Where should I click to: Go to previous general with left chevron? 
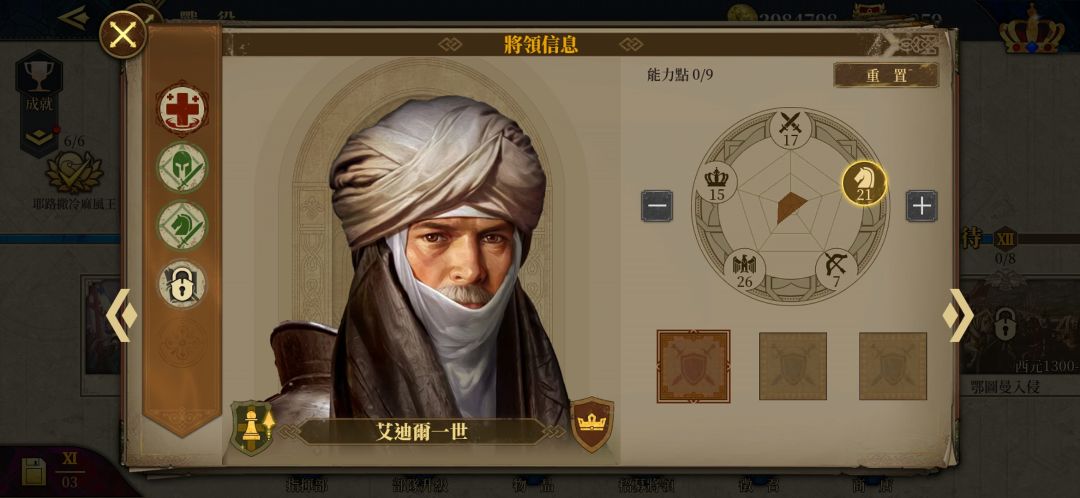click(x=121, y=315)
